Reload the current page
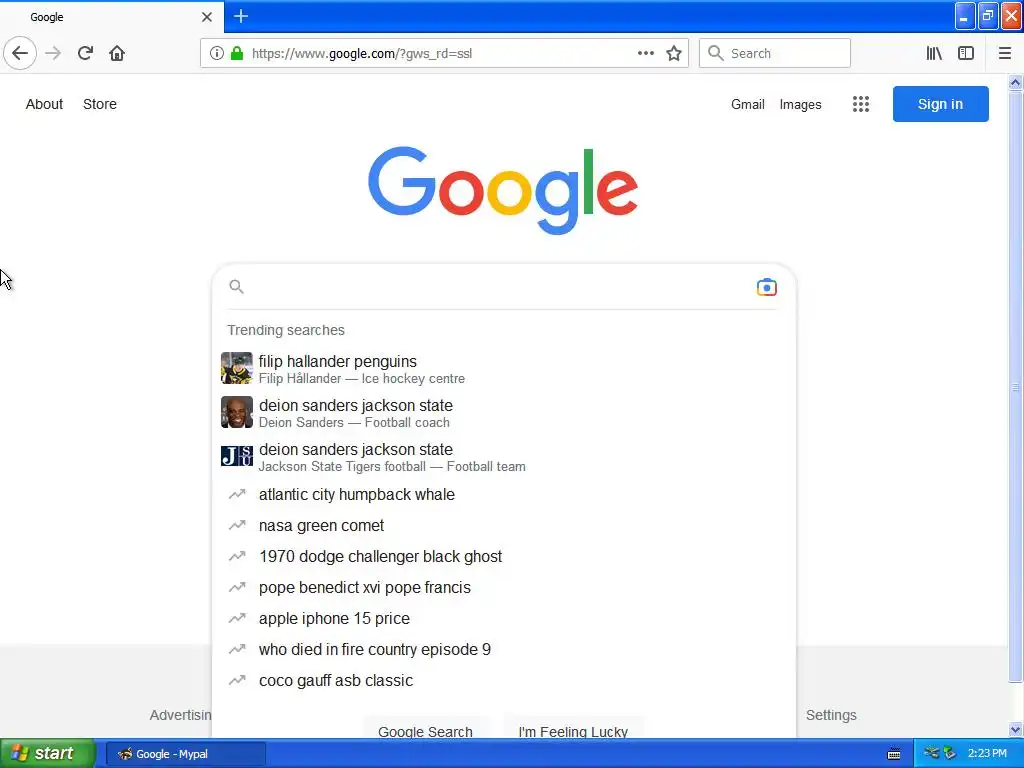 point(86,53)
